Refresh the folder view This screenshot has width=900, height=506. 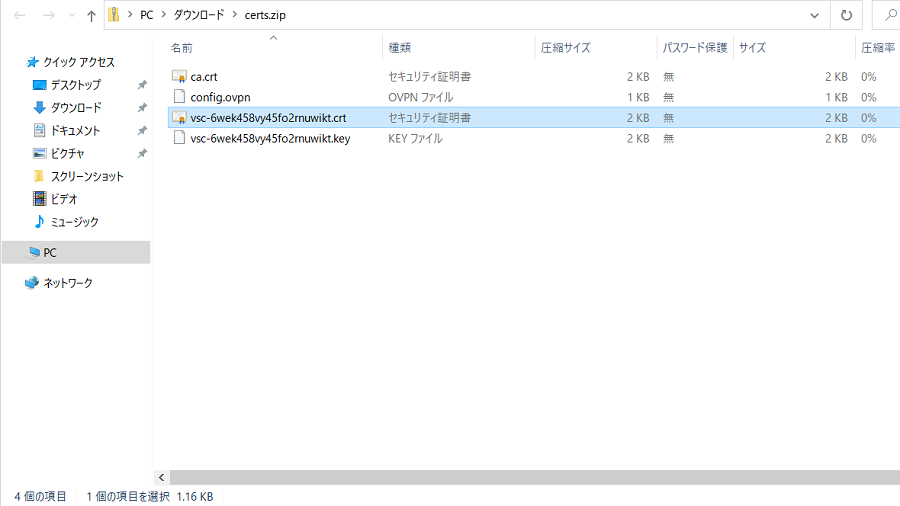point(846,15)
